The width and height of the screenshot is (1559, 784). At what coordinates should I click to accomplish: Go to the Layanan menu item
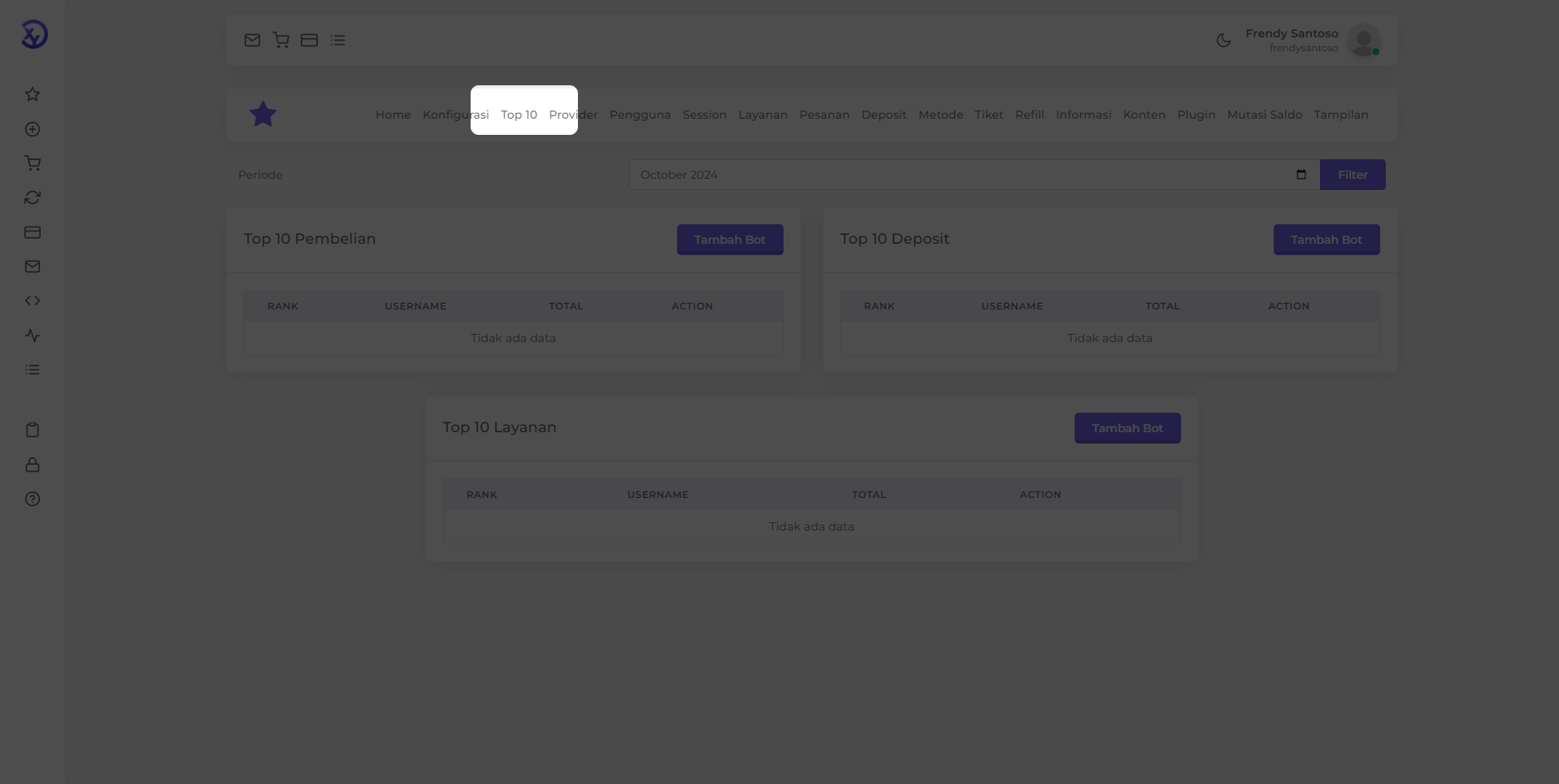pos(763,115)
